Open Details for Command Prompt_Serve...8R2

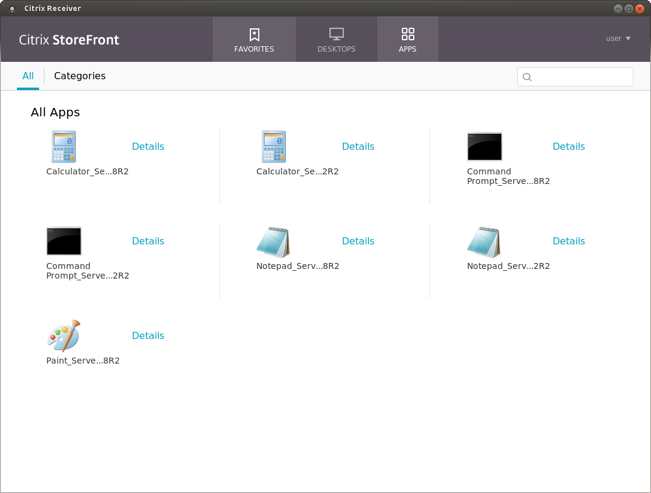[x=568, y=147]
